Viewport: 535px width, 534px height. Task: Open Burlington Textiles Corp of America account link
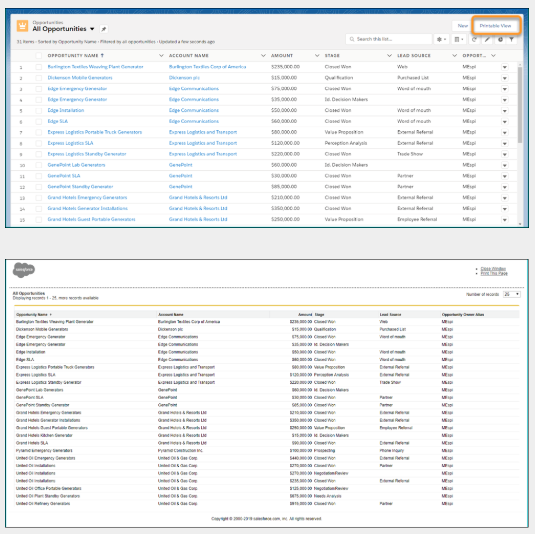[207, 67]
